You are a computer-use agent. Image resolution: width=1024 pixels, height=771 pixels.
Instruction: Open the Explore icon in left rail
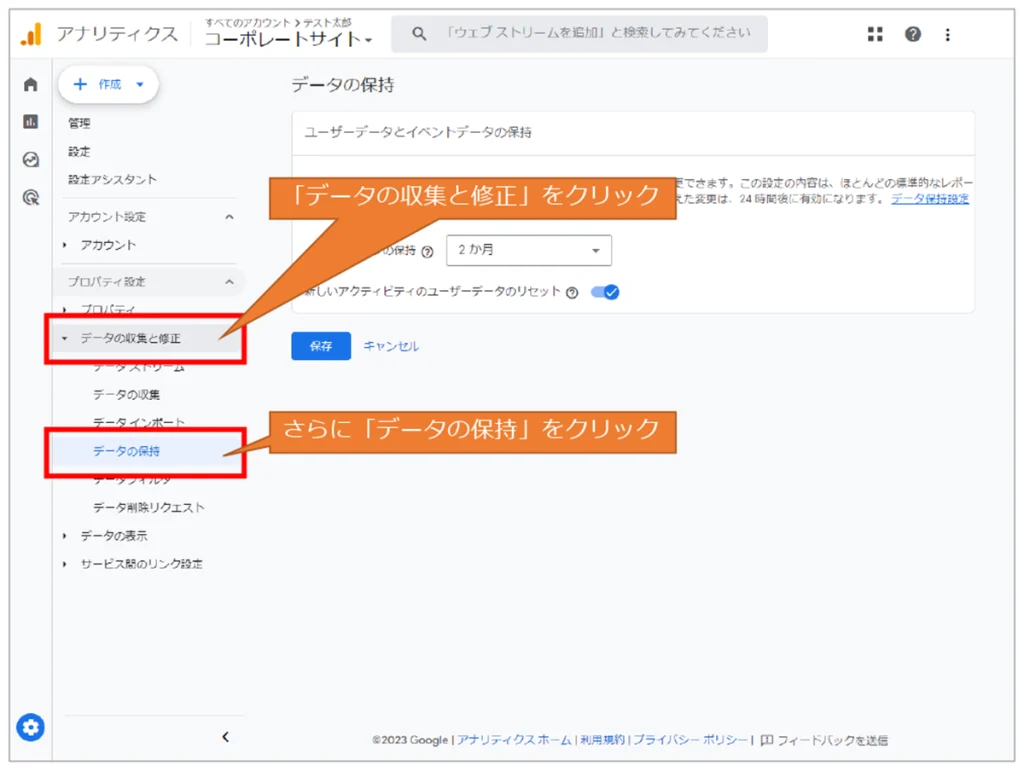(31, 160)
